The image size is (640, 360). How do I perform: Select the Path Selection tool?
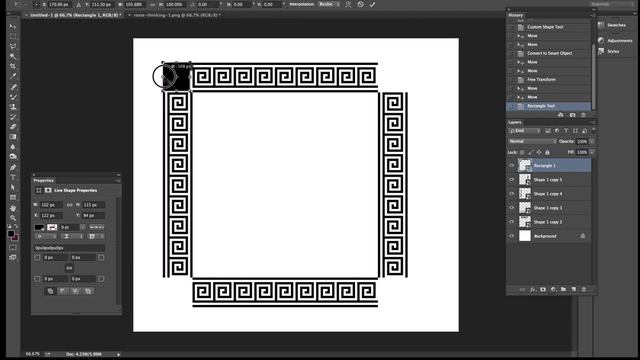coord(13,187)
